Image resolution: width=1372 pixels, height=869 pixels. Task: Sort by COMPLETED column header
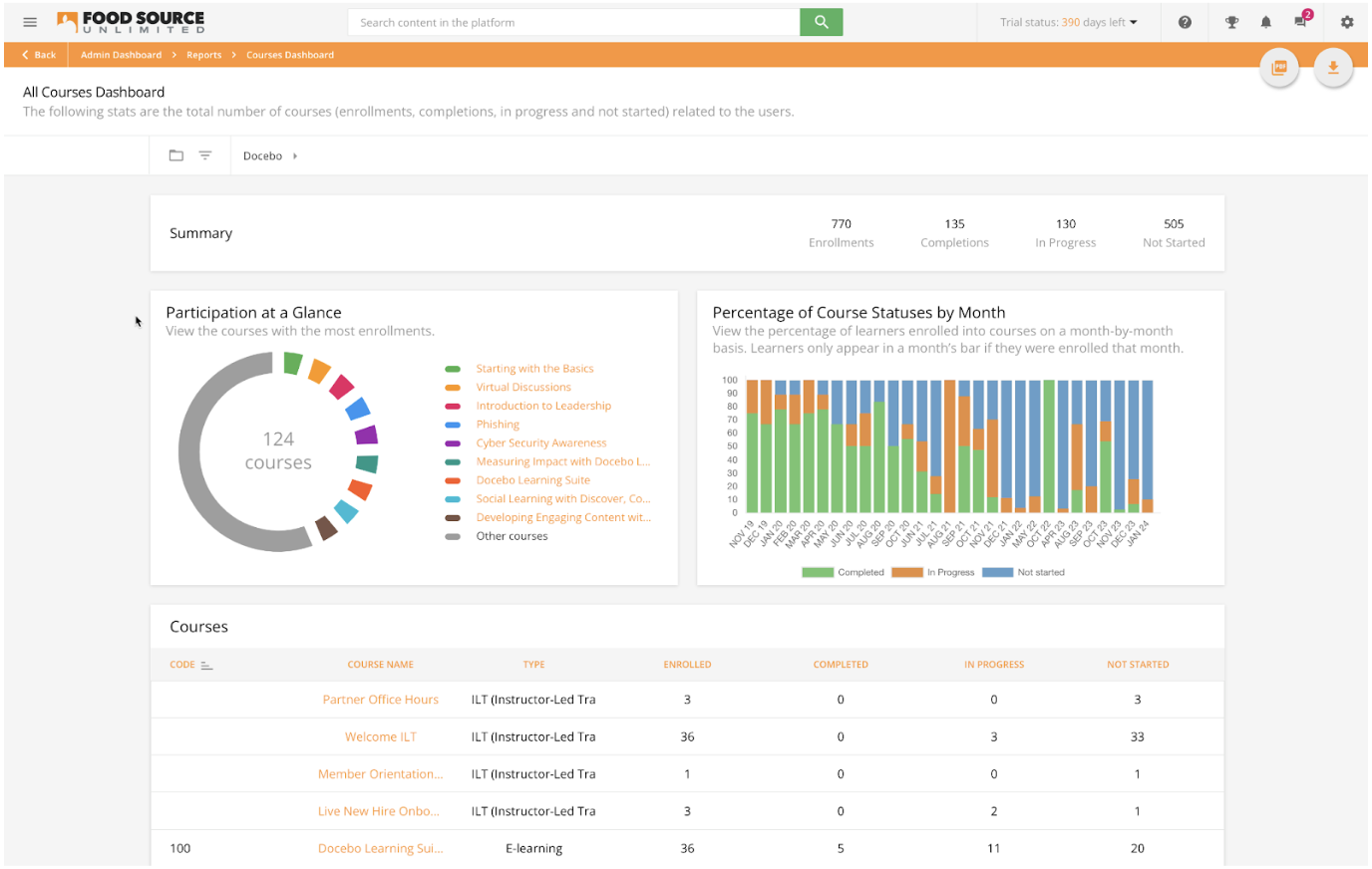(x=841, y=665)
